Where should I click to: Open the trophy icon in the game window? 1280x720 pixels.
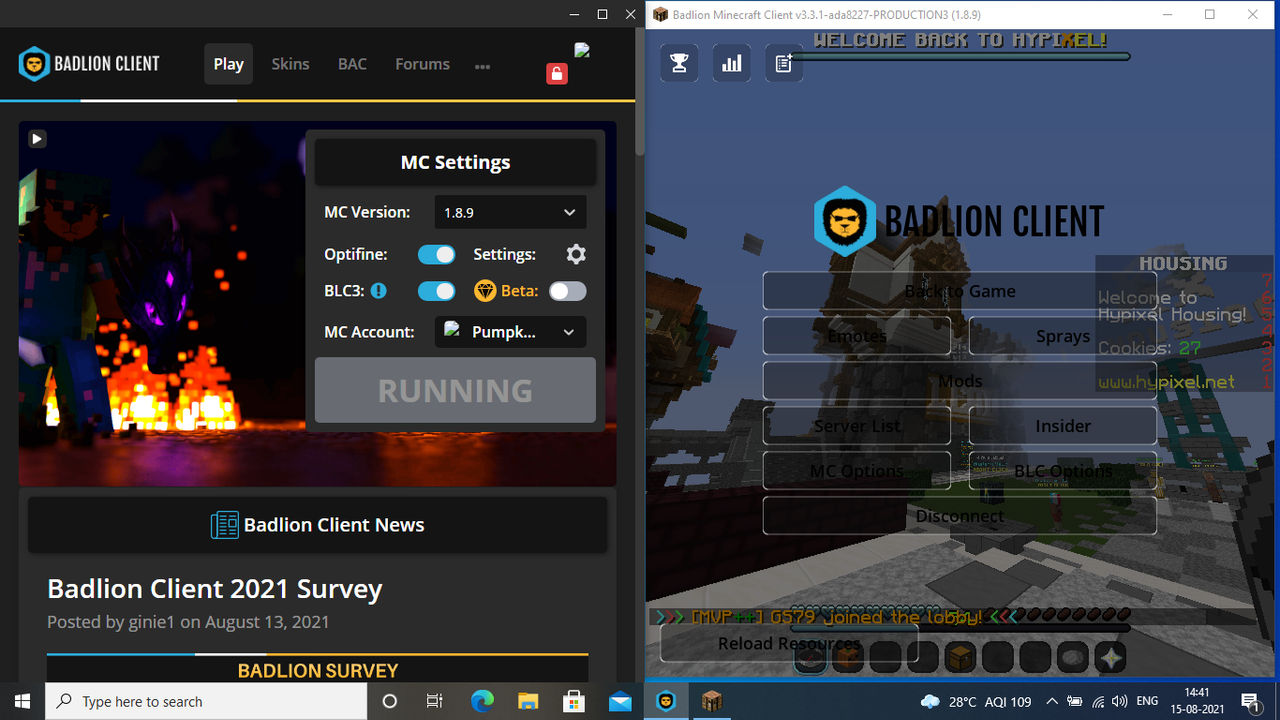click(679, 63)
